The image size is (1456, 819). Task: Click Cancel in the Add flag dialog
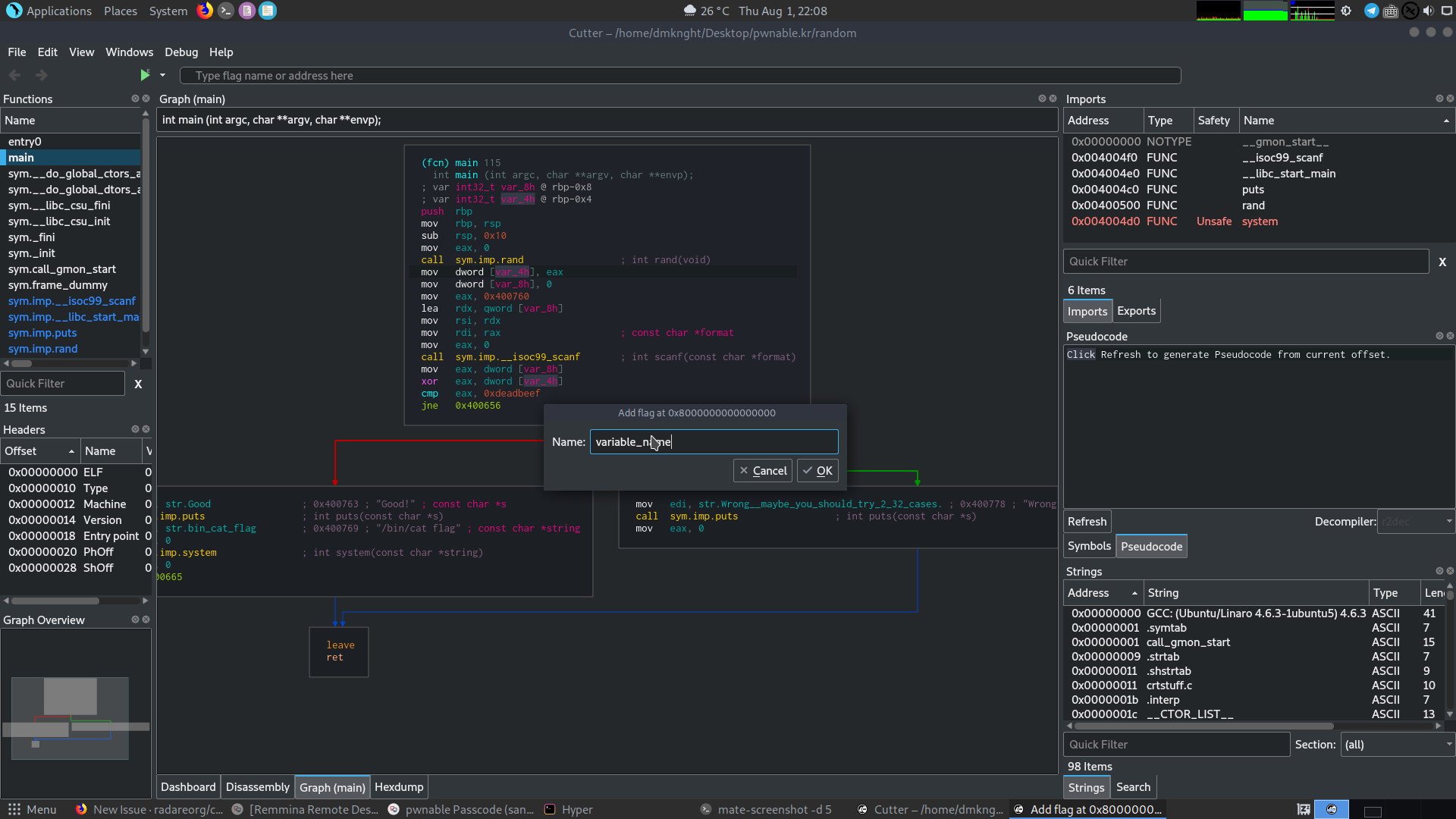[x=763, y=471]
